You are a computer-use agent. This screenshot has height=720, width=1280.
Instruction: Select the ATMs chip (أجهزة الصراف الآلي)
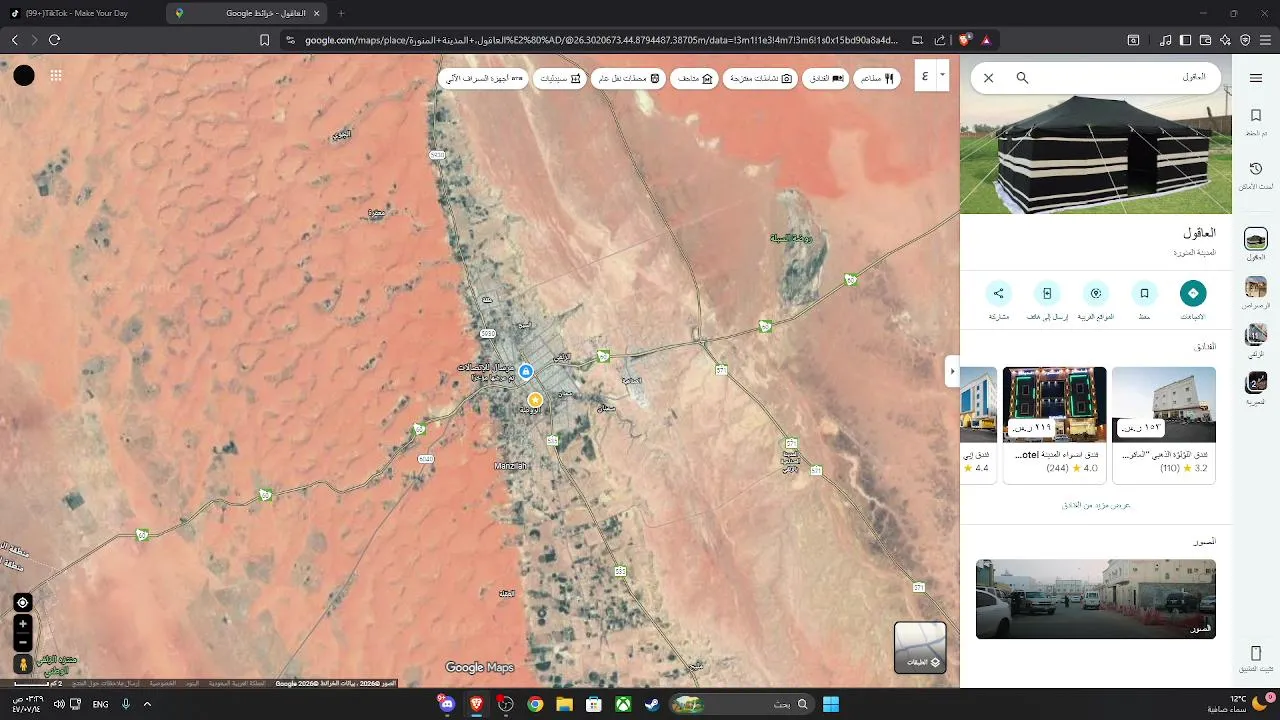pos(483,78)
